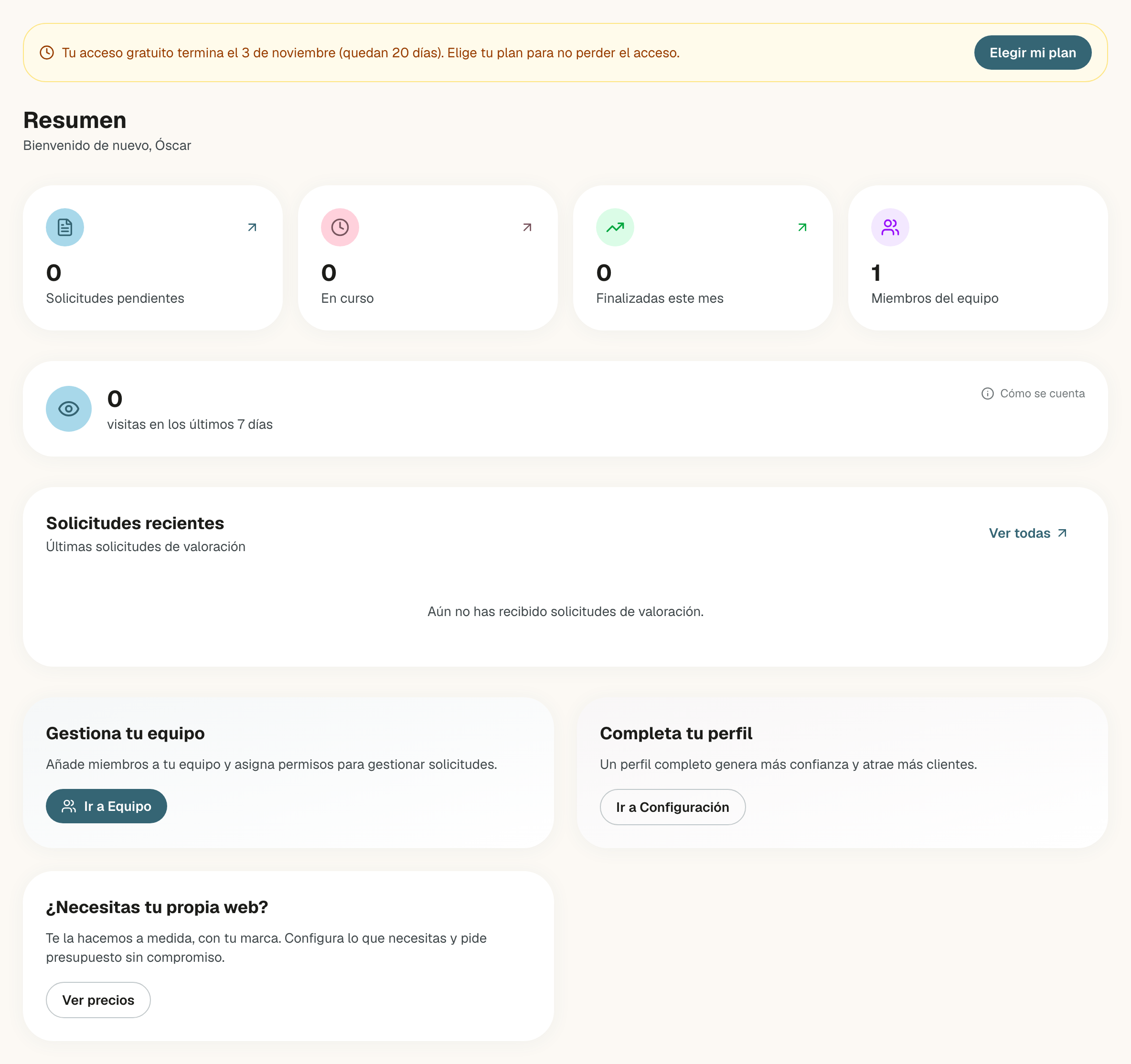Open Solicitudes pendientes via its arrow icon
Viewport: 1131px width, 1064px height.
(252, 228)
